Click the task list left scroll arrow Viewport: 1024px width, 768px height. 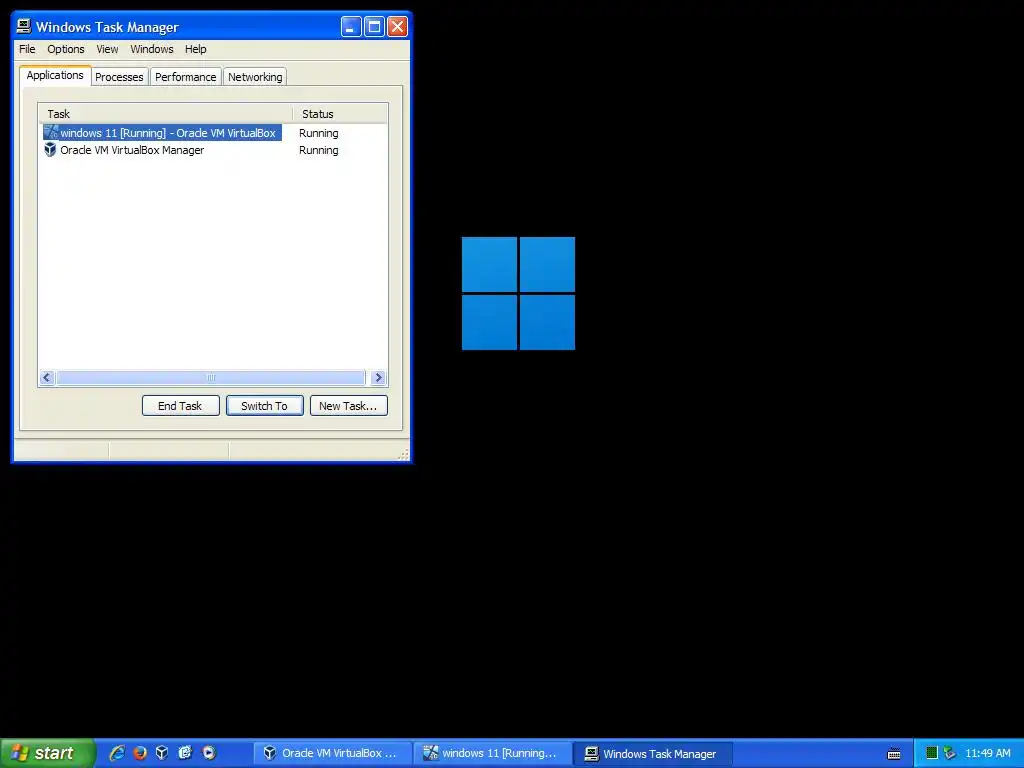[x=47, y=377]
